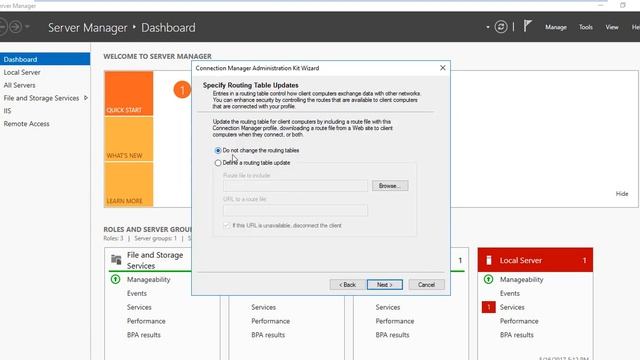
Task: Open File and Storage Services tile title
Action: [x=155, y=260]
